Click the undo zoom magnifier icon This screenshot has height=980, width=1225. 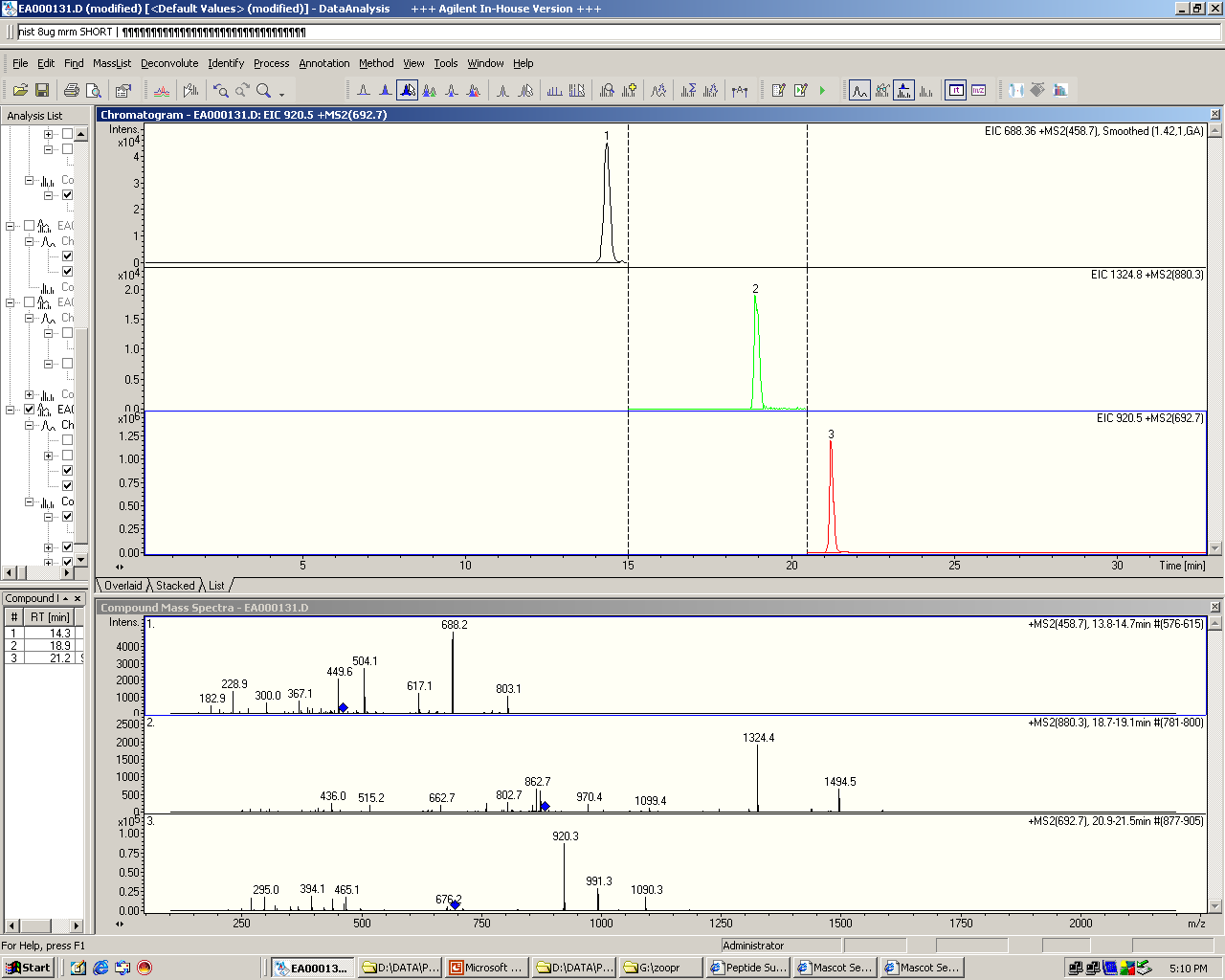(221, 90)
